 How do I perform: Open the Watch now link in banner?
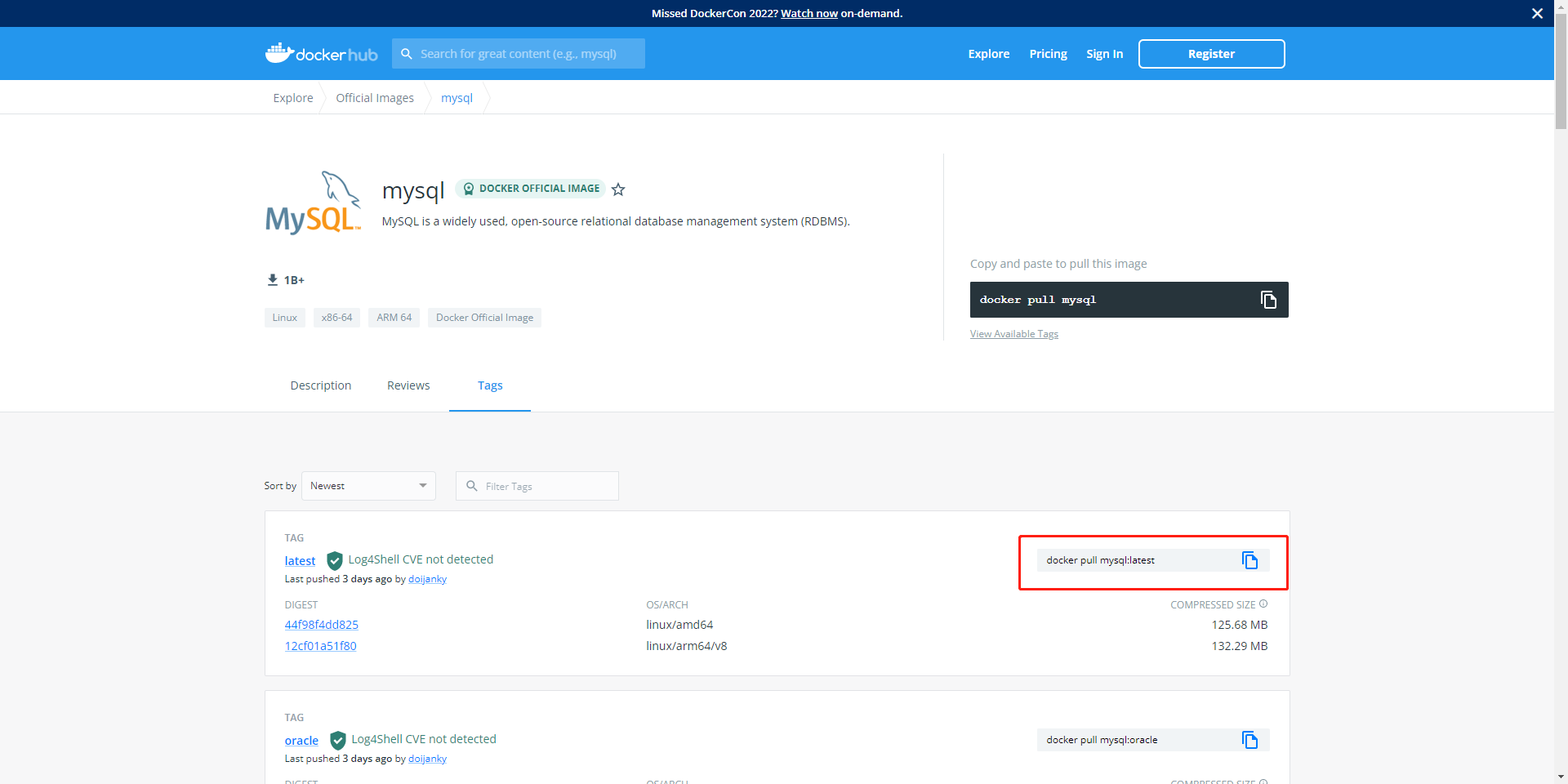point(808,13)
